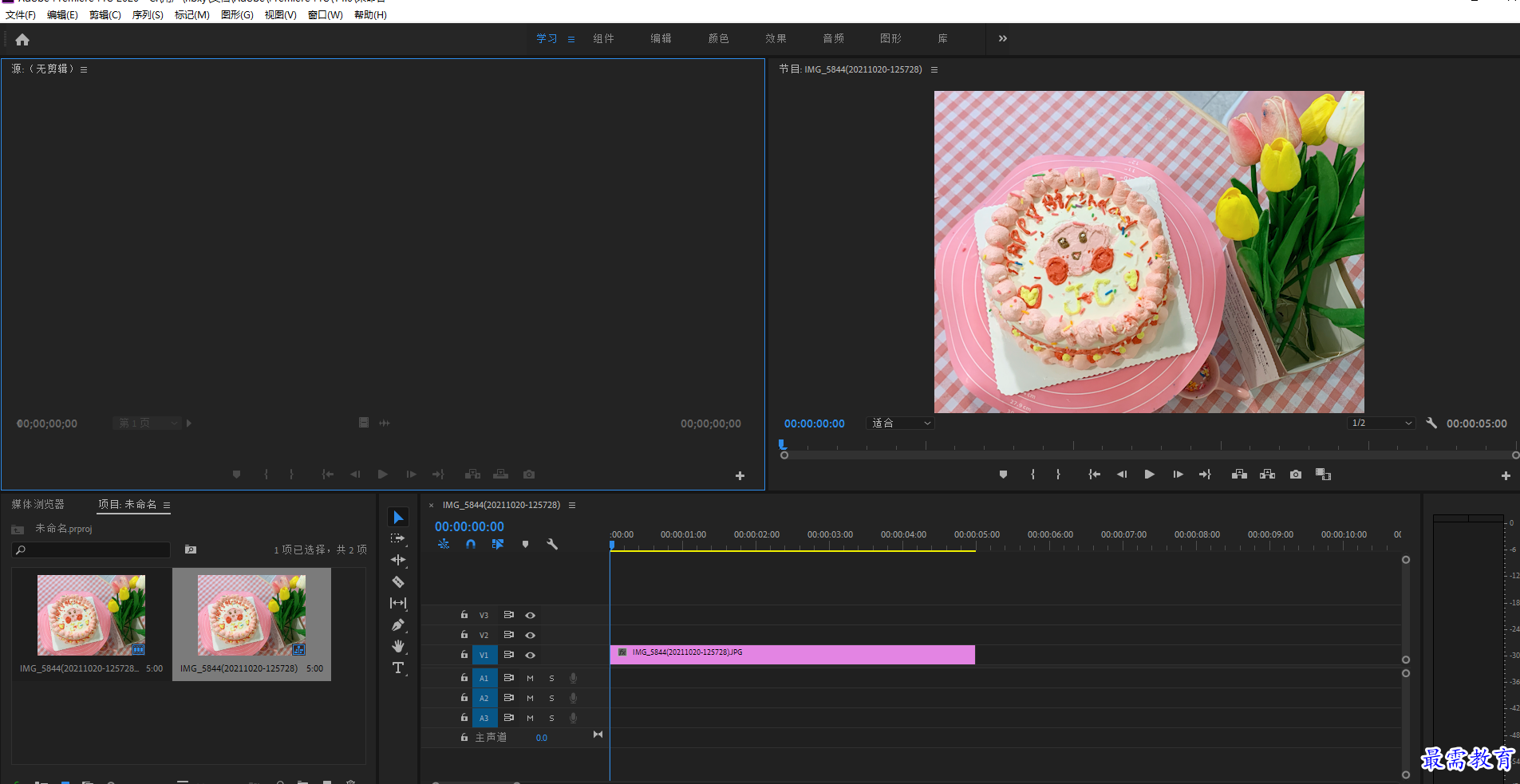Click project search input field
Screen dimensions: 1520x784
[x=91, y=550]
